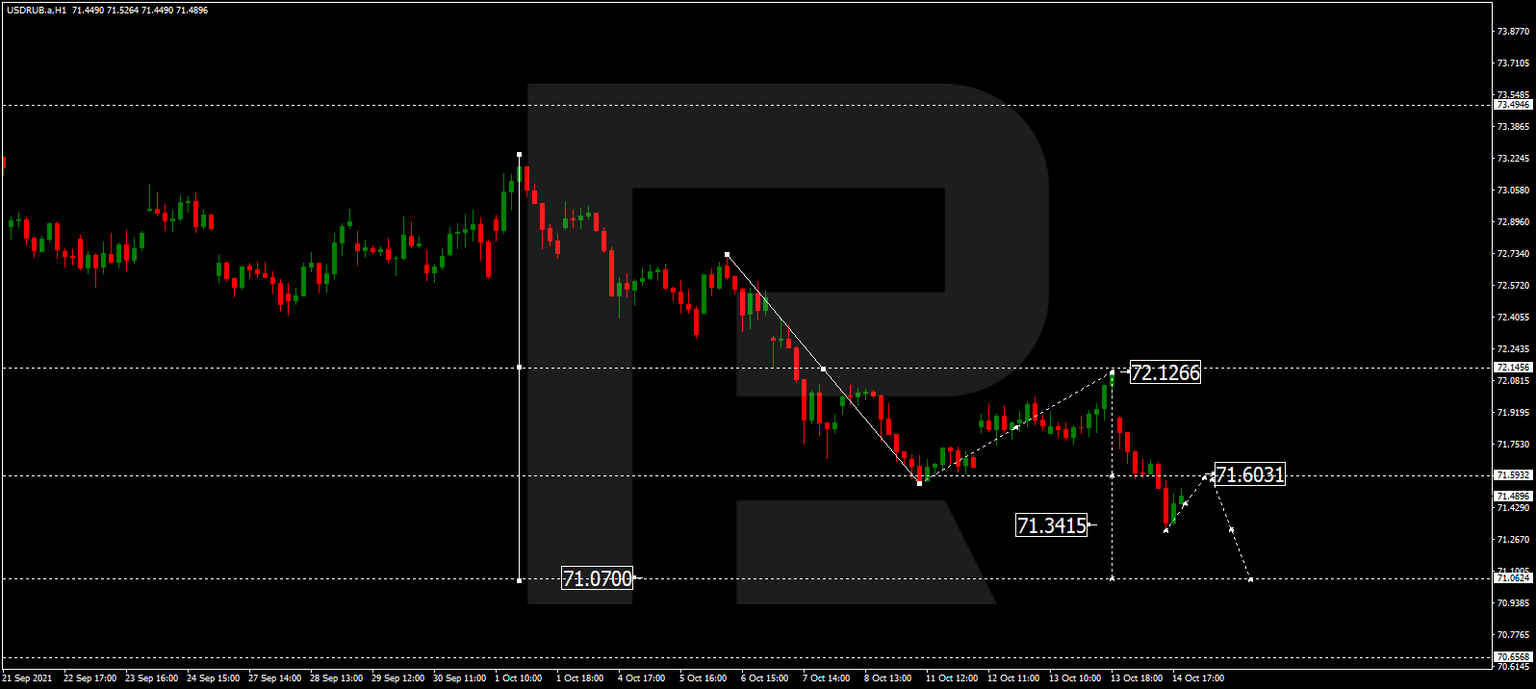Select the top anchor of the vertical measurement line

pyautogui.click(x=519, y=154)
